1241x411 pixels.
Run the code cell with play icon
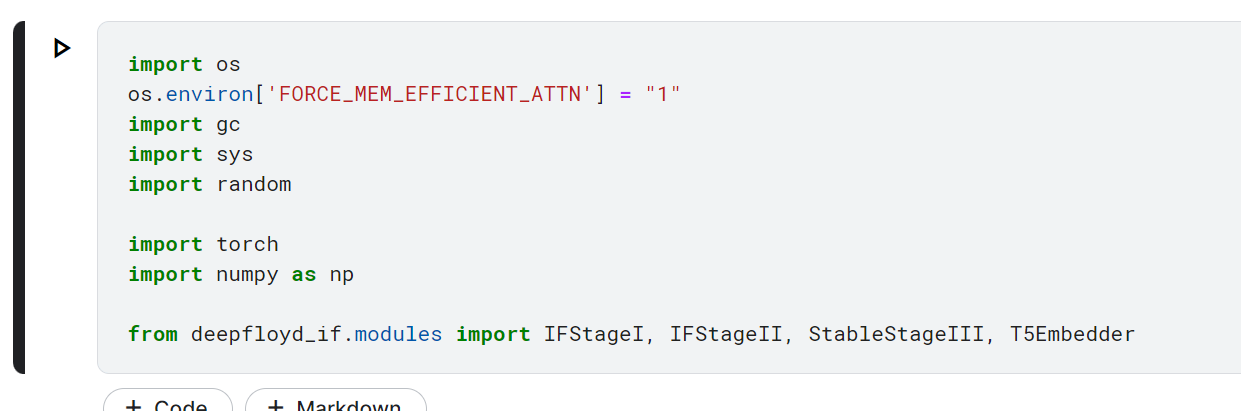click(x=62, y=48)
